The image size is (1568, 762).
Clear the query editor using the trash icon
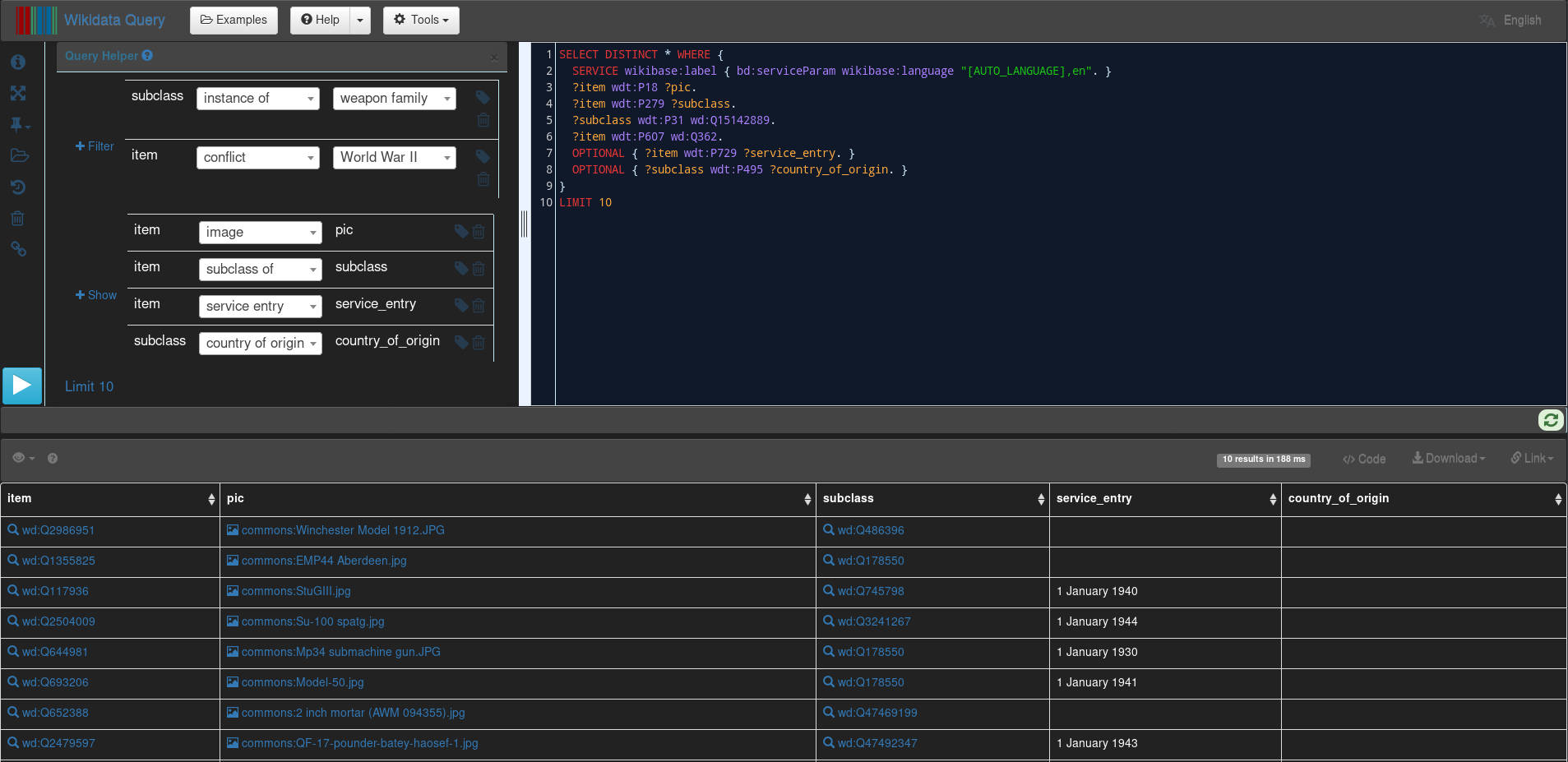(18, 218)
